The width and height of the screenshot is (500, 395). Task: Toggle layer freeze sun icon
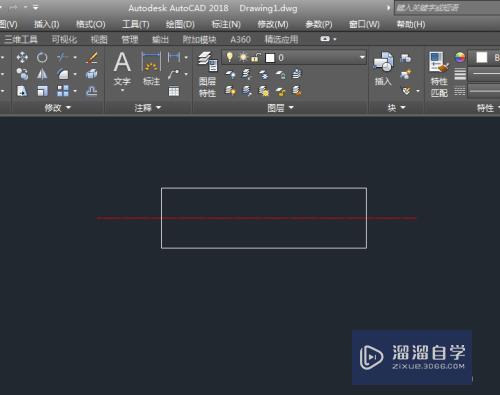[x=243, y=58]
